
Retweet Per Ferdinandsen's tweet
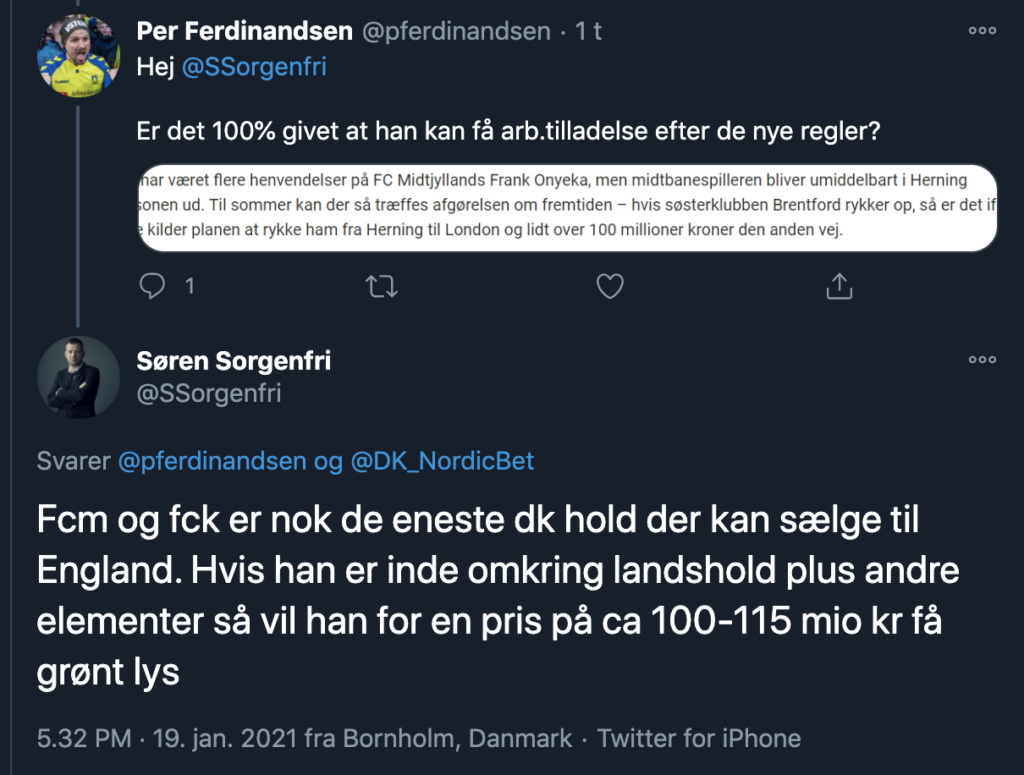point(382,287)
